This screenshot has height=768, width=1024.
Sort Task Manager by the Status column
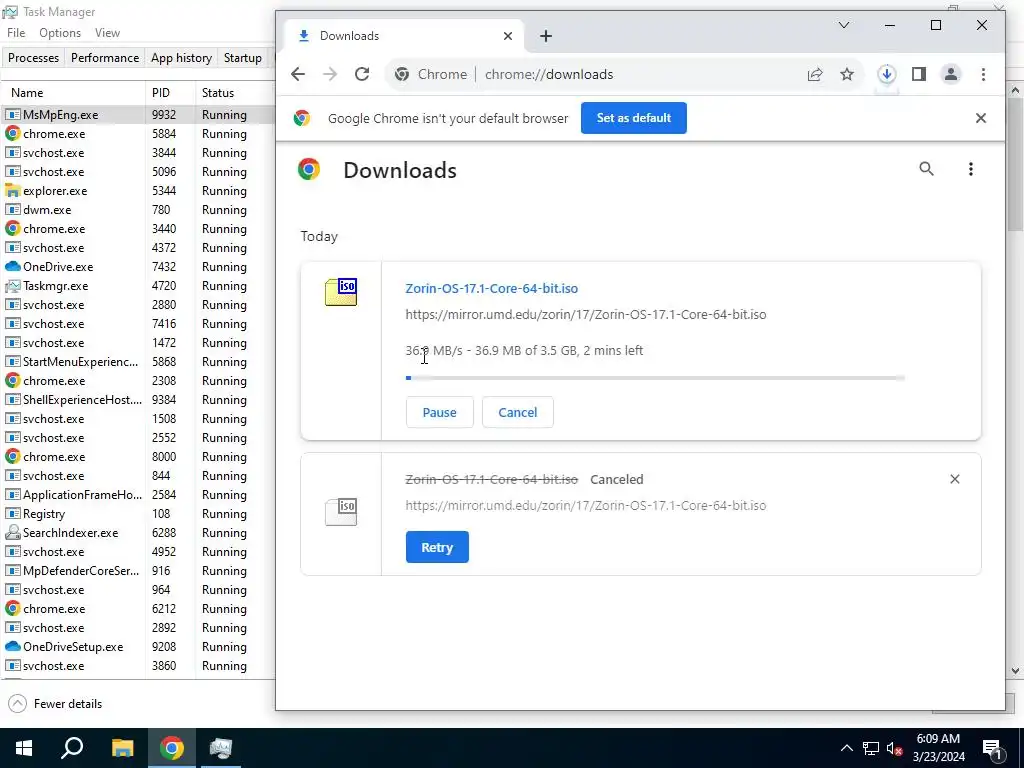click(235, 93)
